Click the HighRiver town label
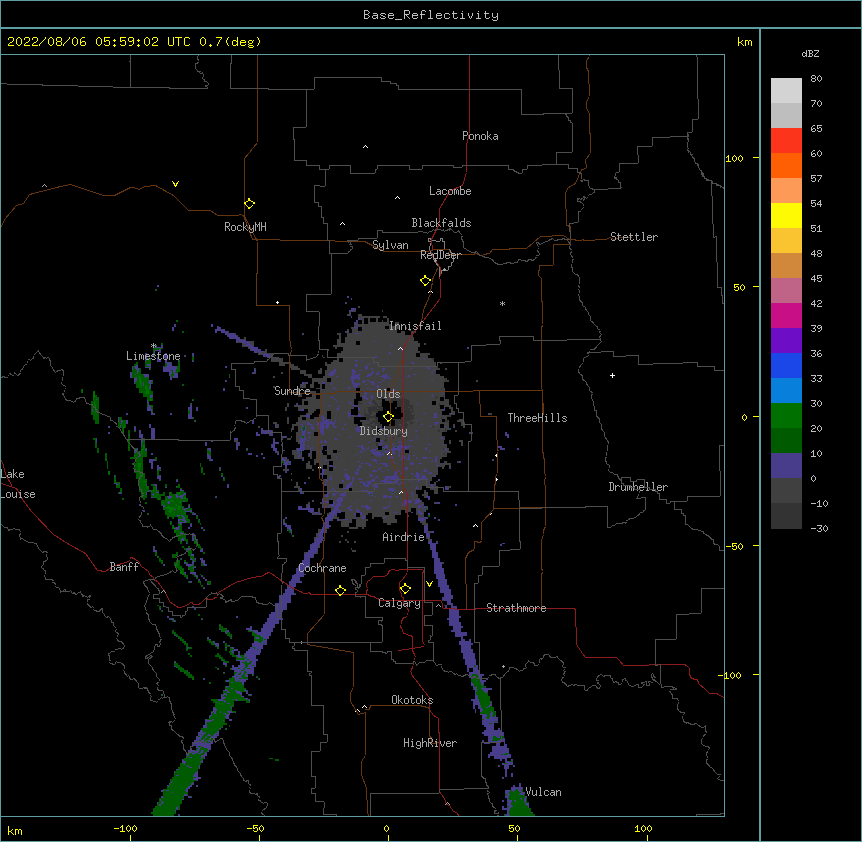The width and height of the screenshot is (862, 842). click(430, 743)
